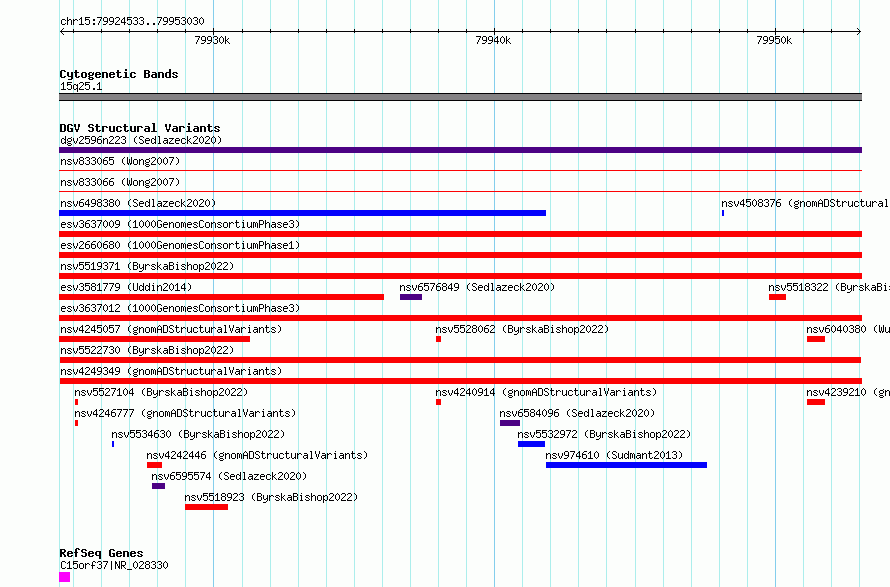
Task: Open the nsv4249349 (gnomADStructuralVariants) variant
Action: [171, 371]
